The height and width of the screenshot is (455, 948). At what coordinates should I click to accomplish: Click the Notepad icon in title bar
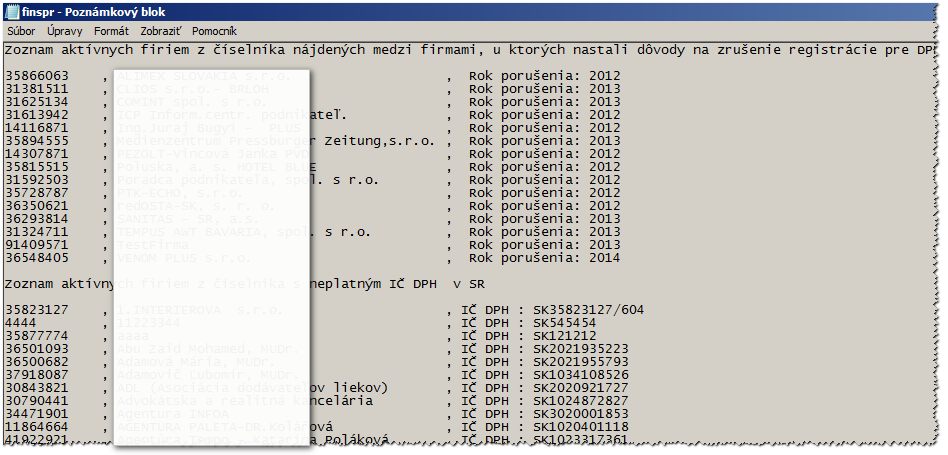[x=11, y=11]
